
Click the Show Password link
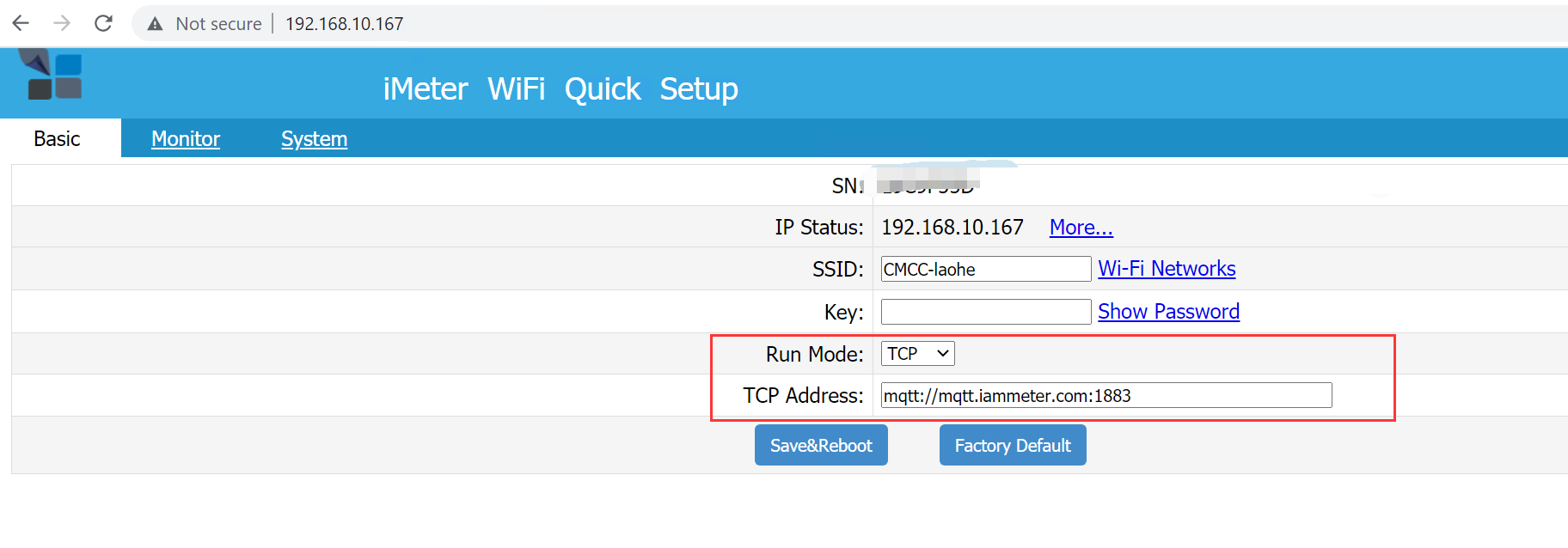(1168, 312)
